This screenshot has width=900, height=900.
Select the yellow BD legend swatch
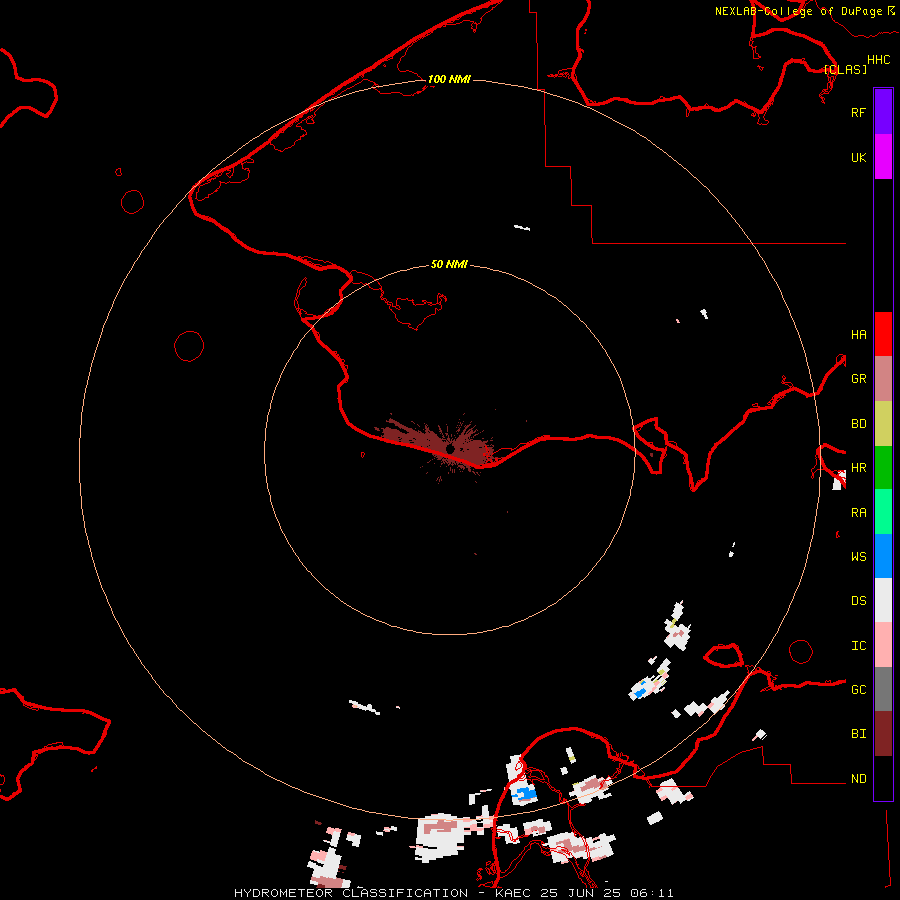click(x=883, y=424)
